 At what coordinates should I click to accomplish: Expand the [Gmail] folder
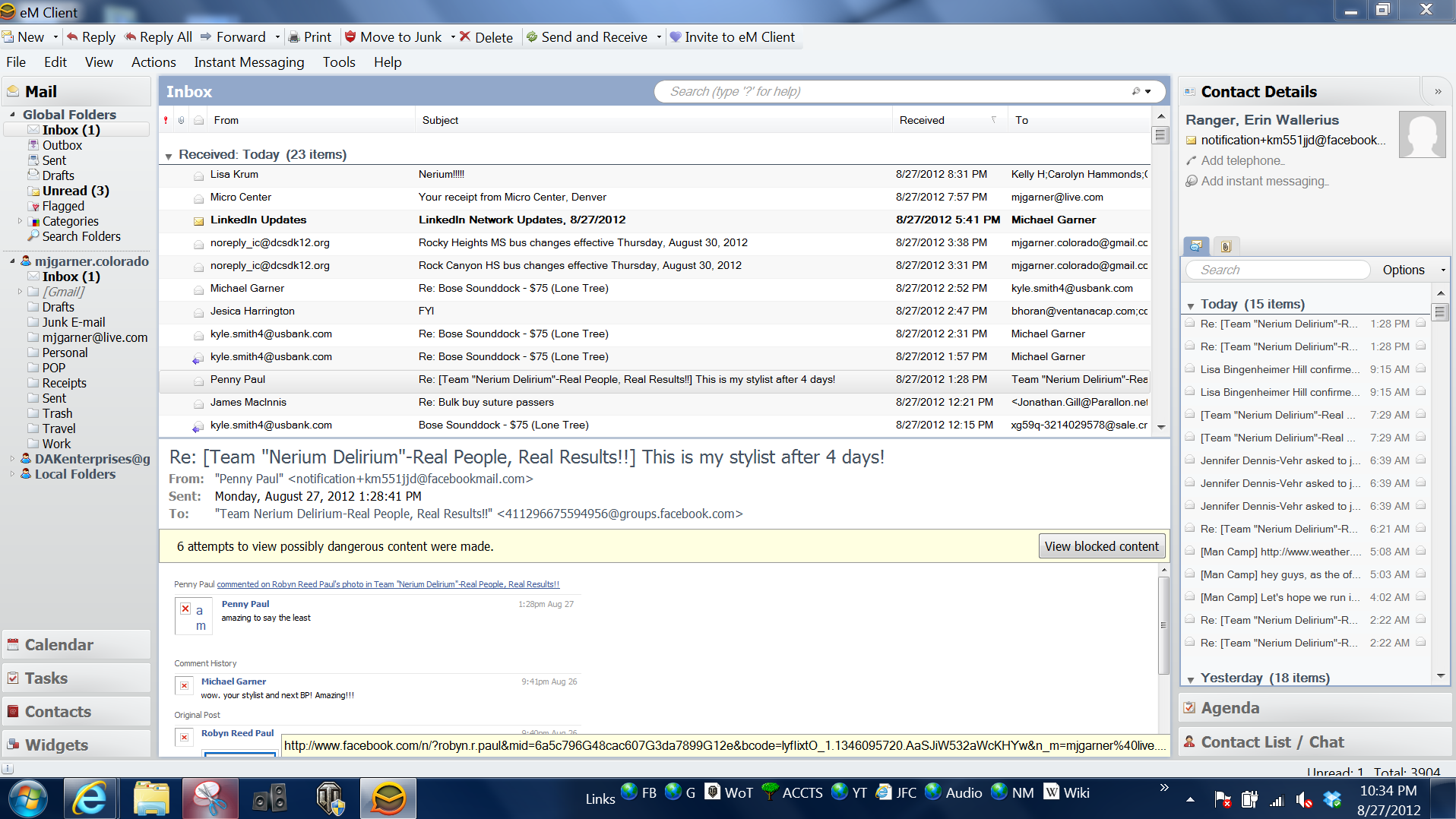(x=20, y=292)
